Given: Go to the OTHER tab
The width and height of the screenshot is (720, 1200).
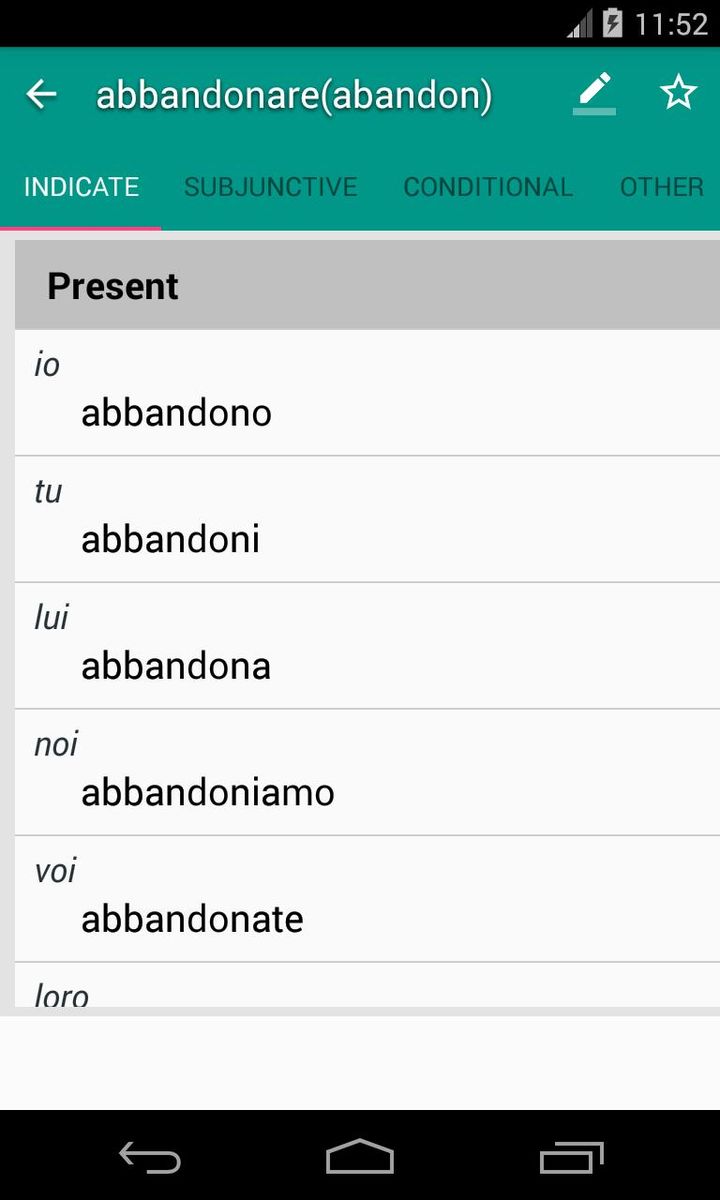Looking at the screenshot, I should point(661,187).
